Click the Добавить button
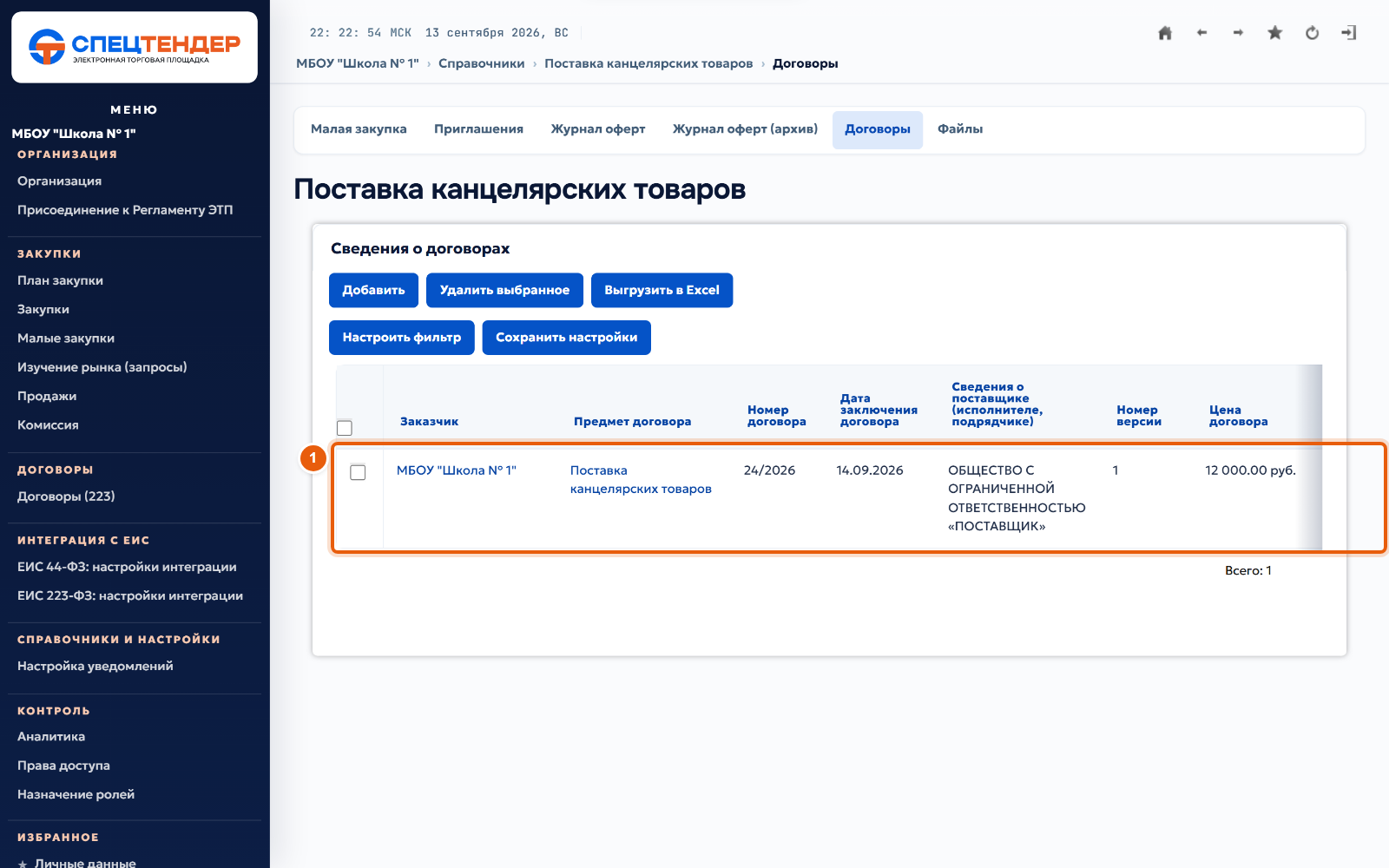Image resolution: width=1389 pixels, height=868 pixels. point(373,290)
